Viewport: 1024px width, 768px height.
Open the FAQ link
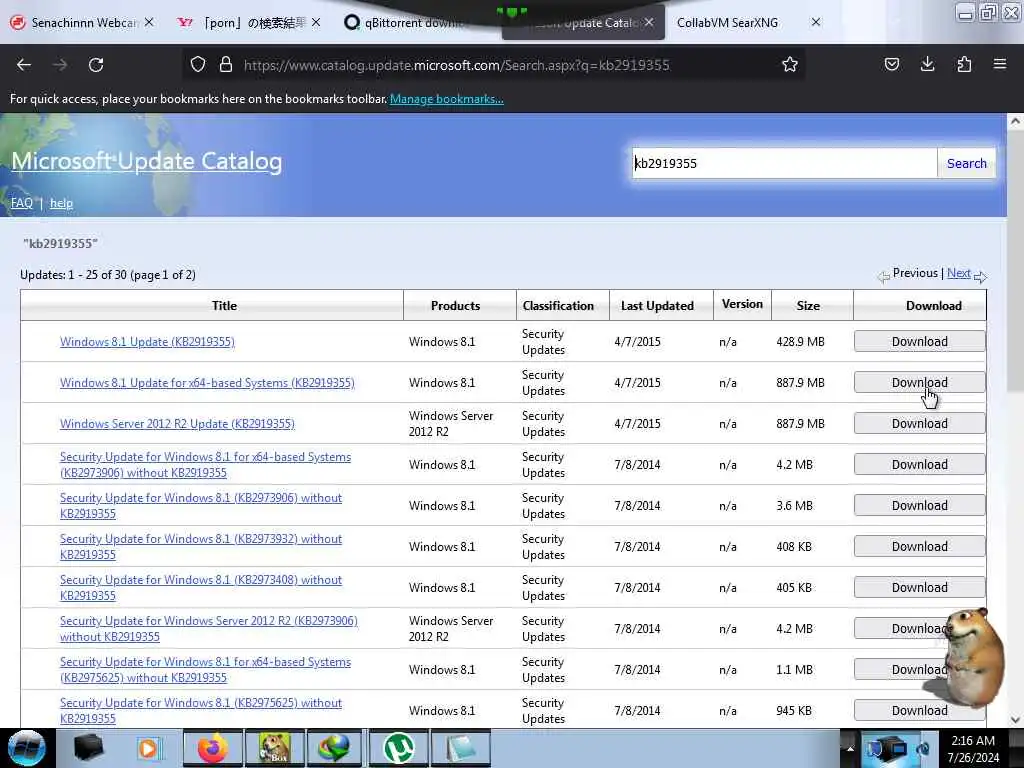22,203
